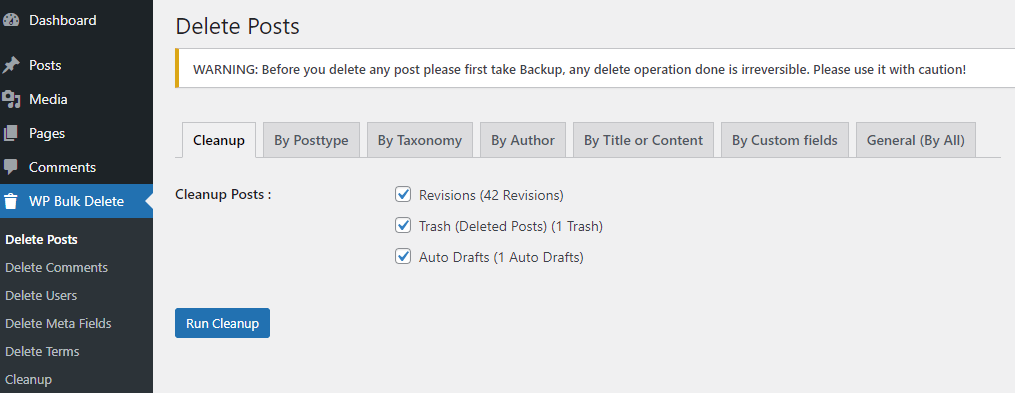This screenshot has height=393, width=1015.
Task: Click the Comments speech bubble icon
Action: coord(10,167)
